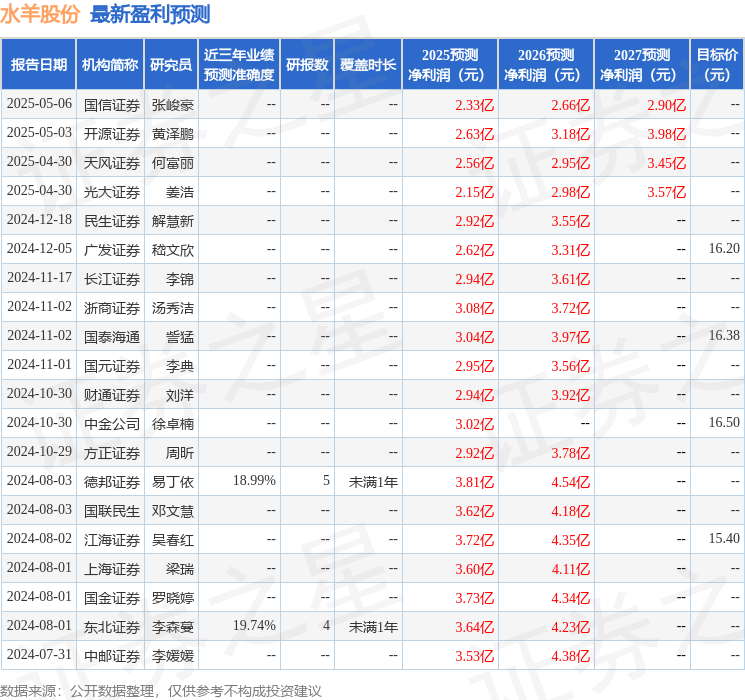Click the 3.45亿 profit value
Image resolution: width=745 pixels, height=700 pixels.
666,163
